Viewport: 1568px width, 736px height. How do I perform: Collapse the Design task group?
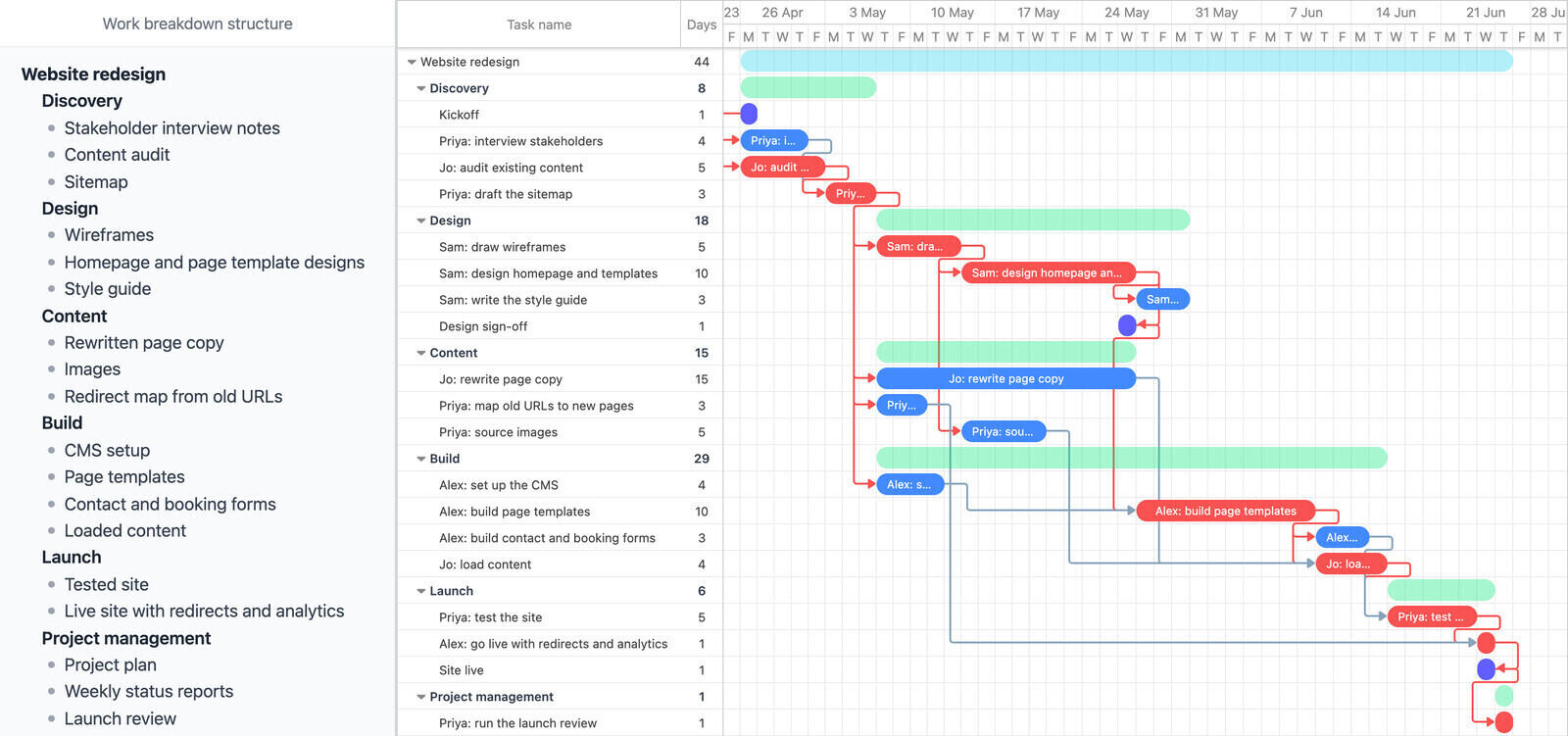coord(421,221)
